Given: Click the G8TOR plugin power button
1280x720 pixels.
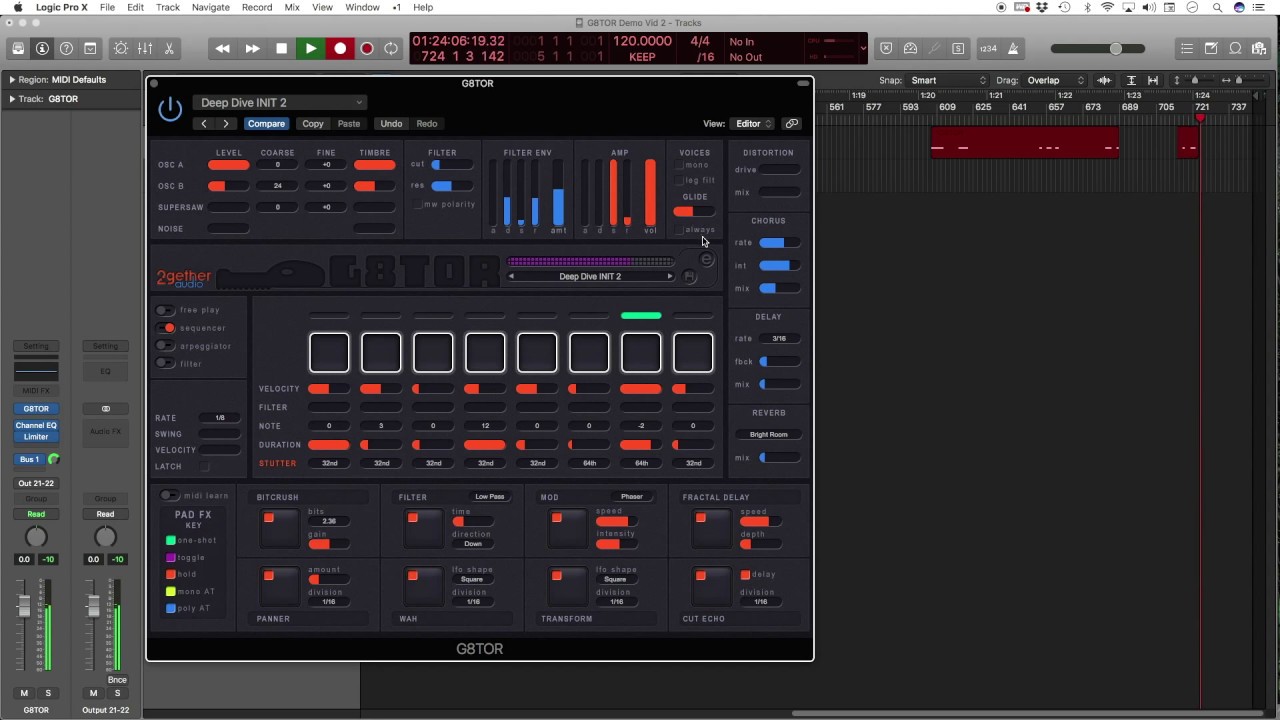Looking at the screenshot, I should tap(170, 110).
